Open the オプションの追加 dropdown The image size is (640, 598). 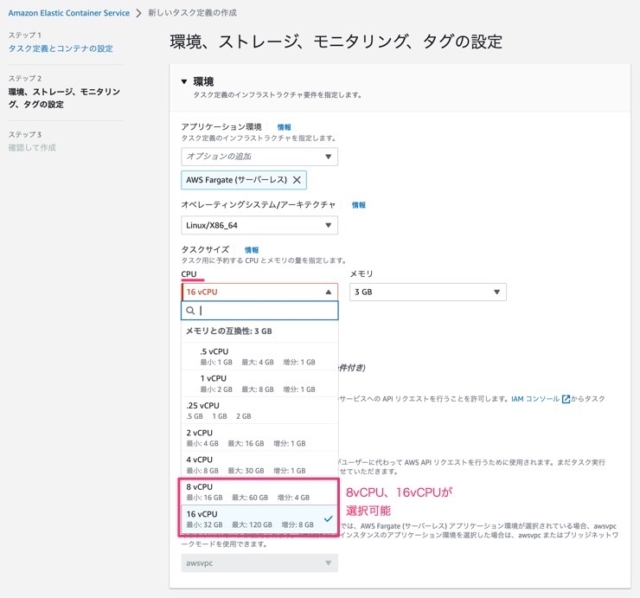pos(259,157)
